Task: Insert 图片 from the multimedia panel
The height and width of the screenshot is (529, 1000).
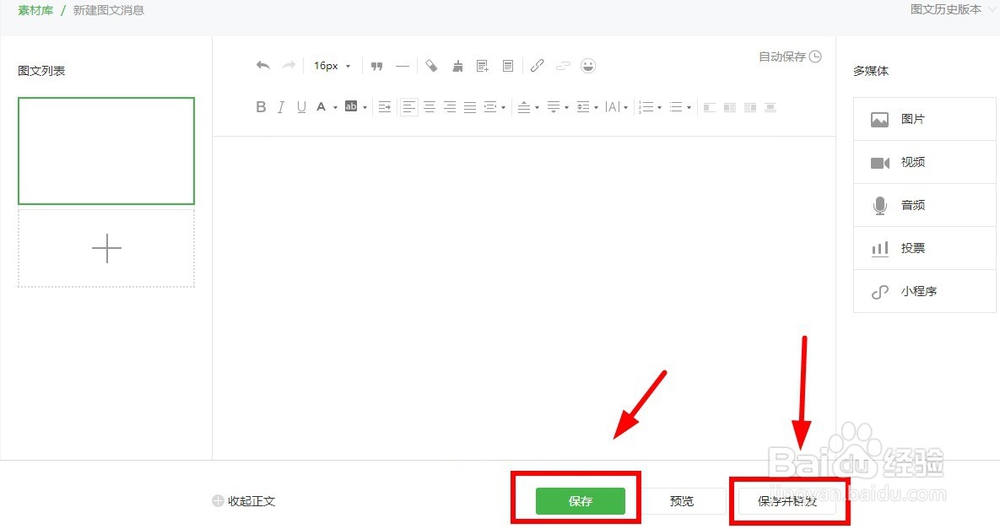Action: click(924, 119)
